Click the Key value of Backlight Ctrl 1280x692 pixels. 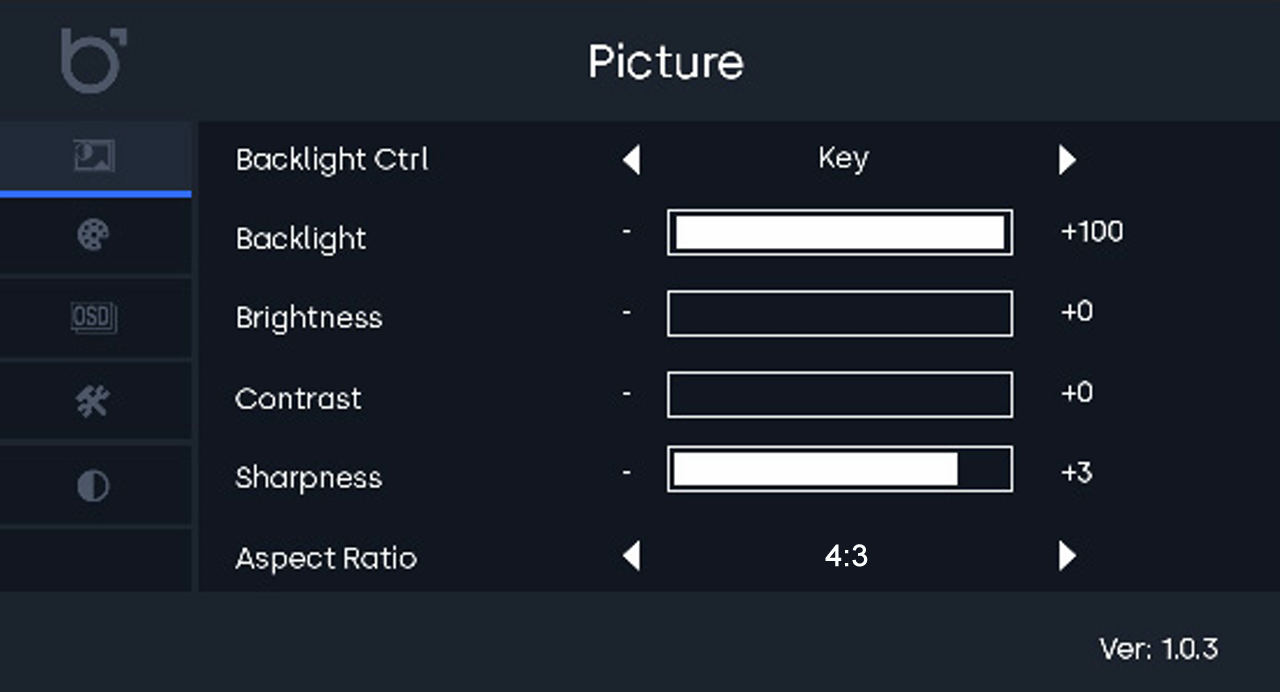tap(843, 159)
